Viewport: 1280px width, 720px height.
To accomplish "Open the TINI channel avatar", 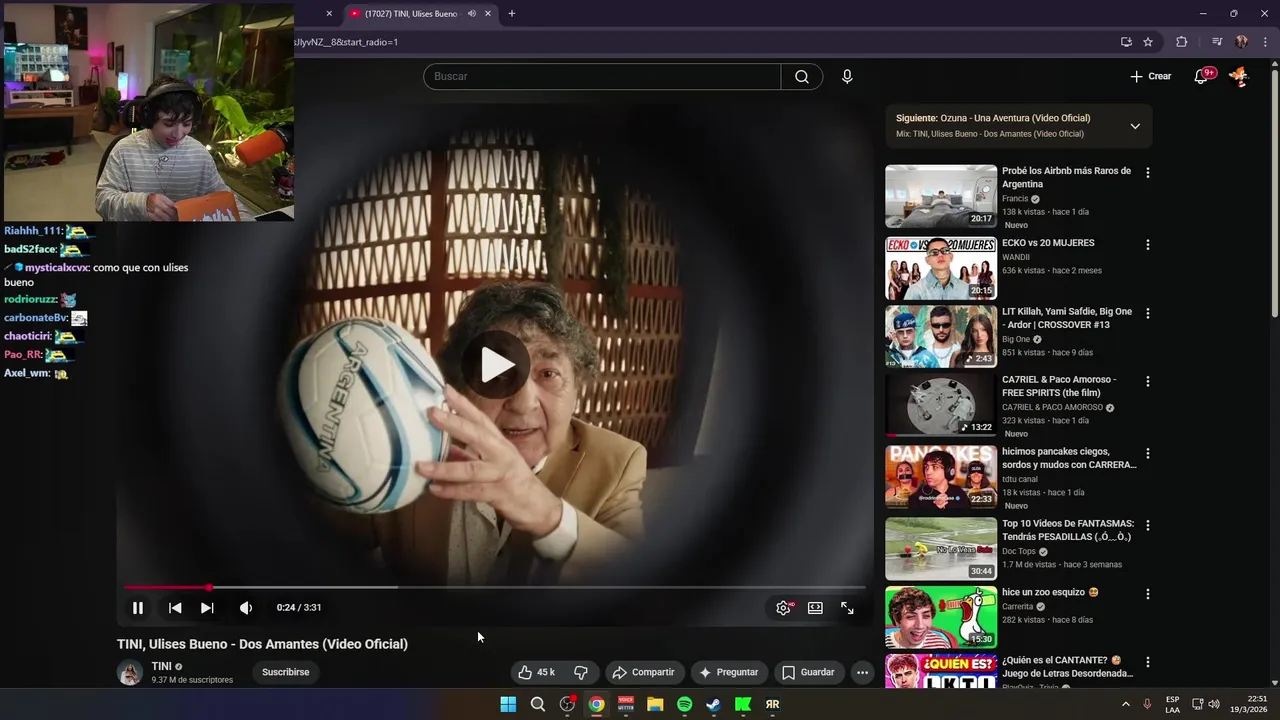I will pyautogui.click(x=130, y=673).
